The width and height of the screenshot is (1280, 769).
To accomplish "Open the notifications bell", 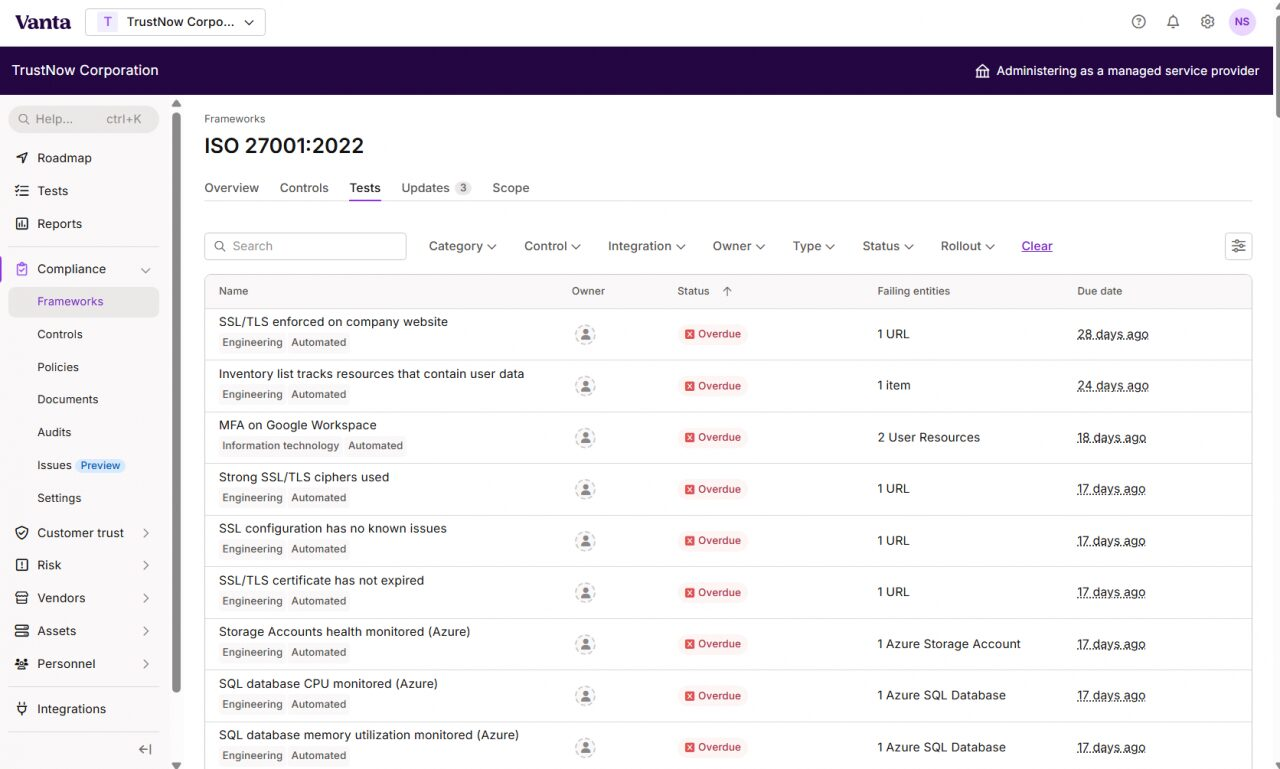I will (x=1173, y=22).
